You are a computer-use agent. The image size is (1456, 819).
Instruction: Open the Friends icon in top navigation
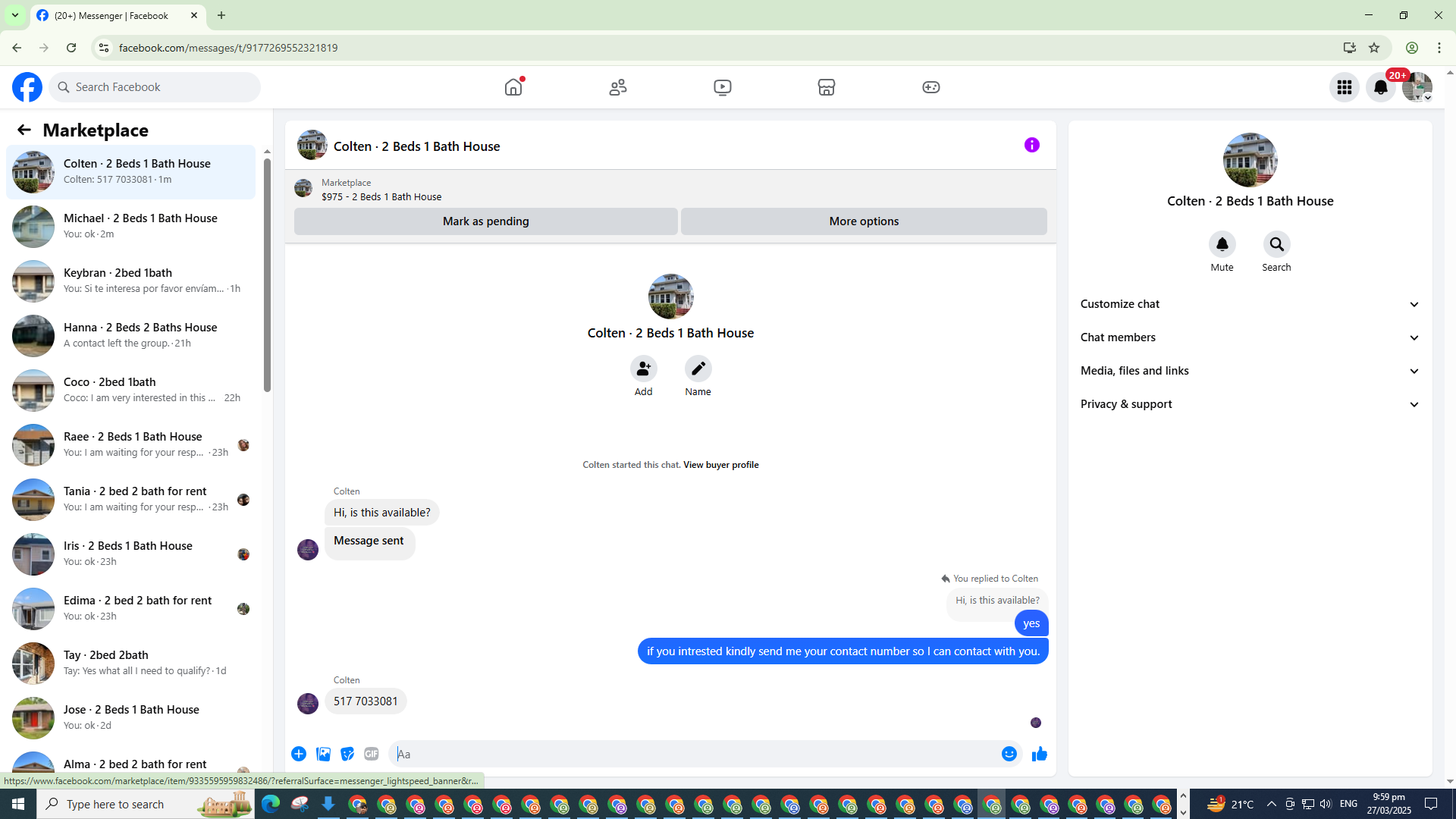pos(618,87)
